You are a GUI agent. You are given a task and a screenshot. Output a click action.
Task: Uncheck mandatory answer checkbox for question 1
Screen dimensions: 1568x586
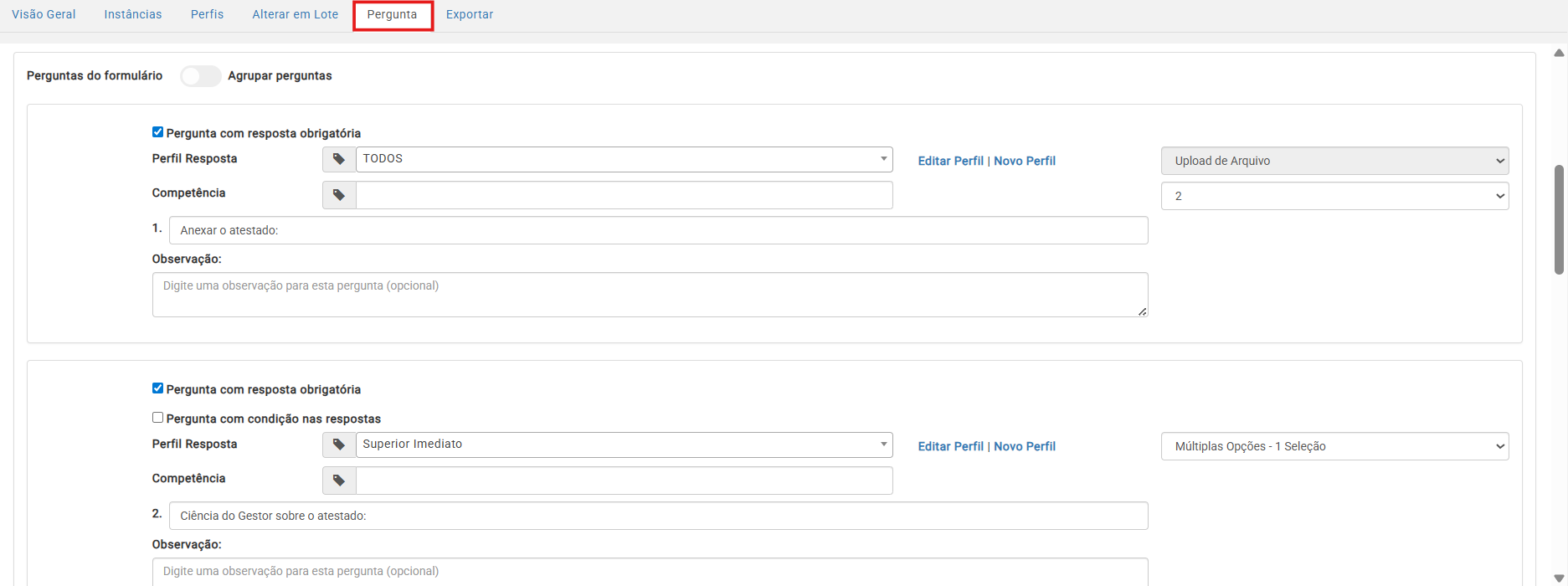[x=157, y=132]
